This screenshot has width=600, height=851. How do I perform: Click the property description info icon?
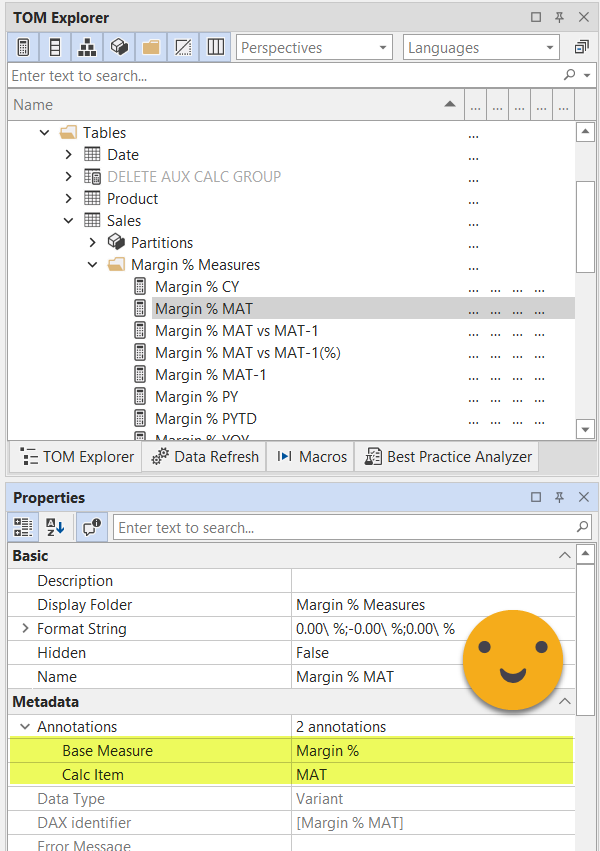point(91,527)
